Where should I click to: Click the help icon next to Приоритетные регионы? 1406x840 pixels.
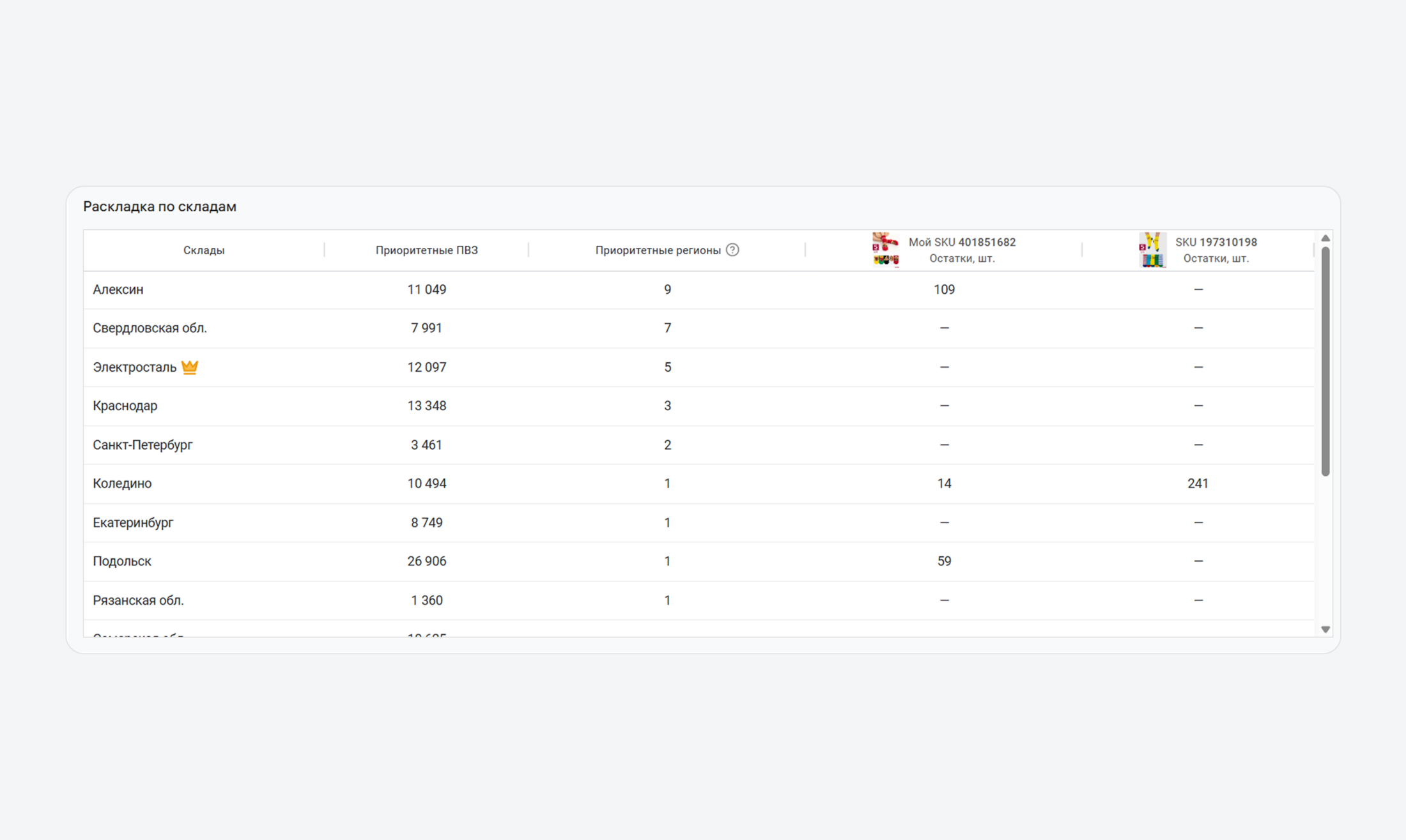pyautogui.click(x=732, y=250)
